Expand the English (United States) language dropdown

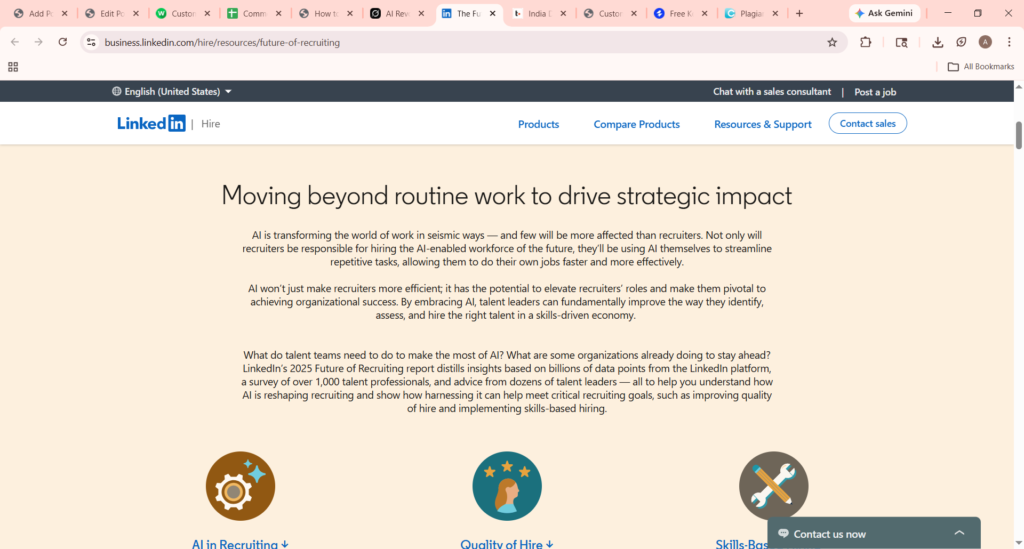coord(172,92)
